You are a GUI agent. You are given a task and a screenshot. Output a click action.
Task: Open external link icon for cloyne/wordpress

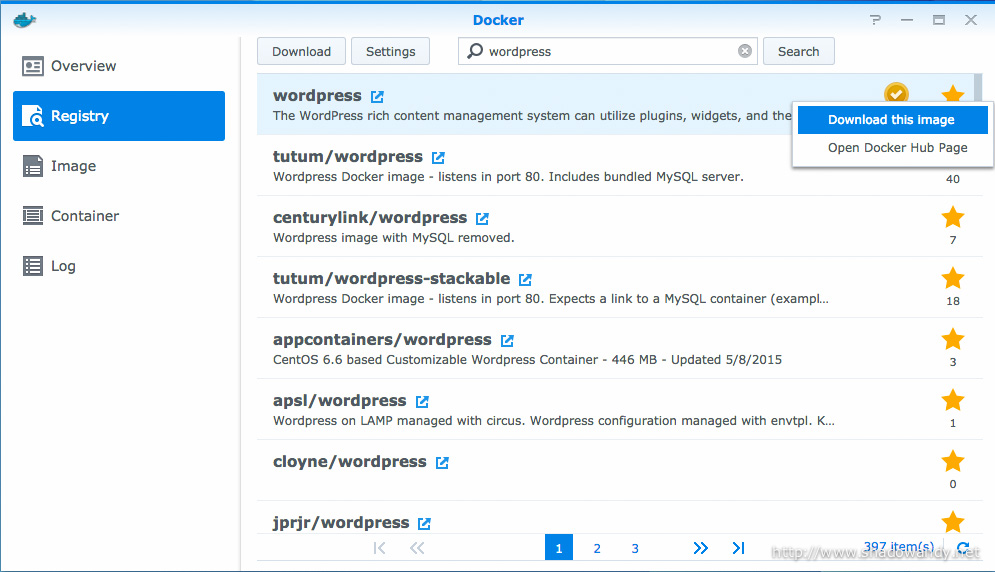point(442,462)
